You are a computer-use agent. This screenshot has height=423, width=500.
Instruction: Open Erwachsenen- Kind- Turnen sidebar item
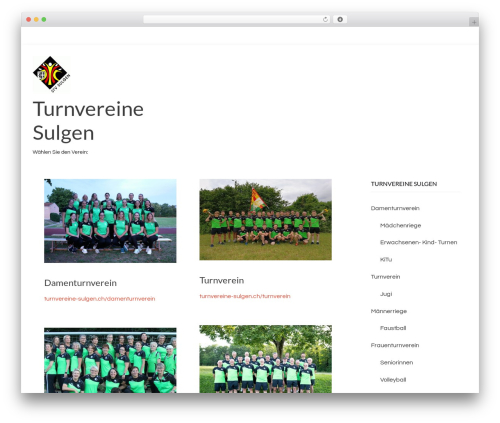point(418,242)
